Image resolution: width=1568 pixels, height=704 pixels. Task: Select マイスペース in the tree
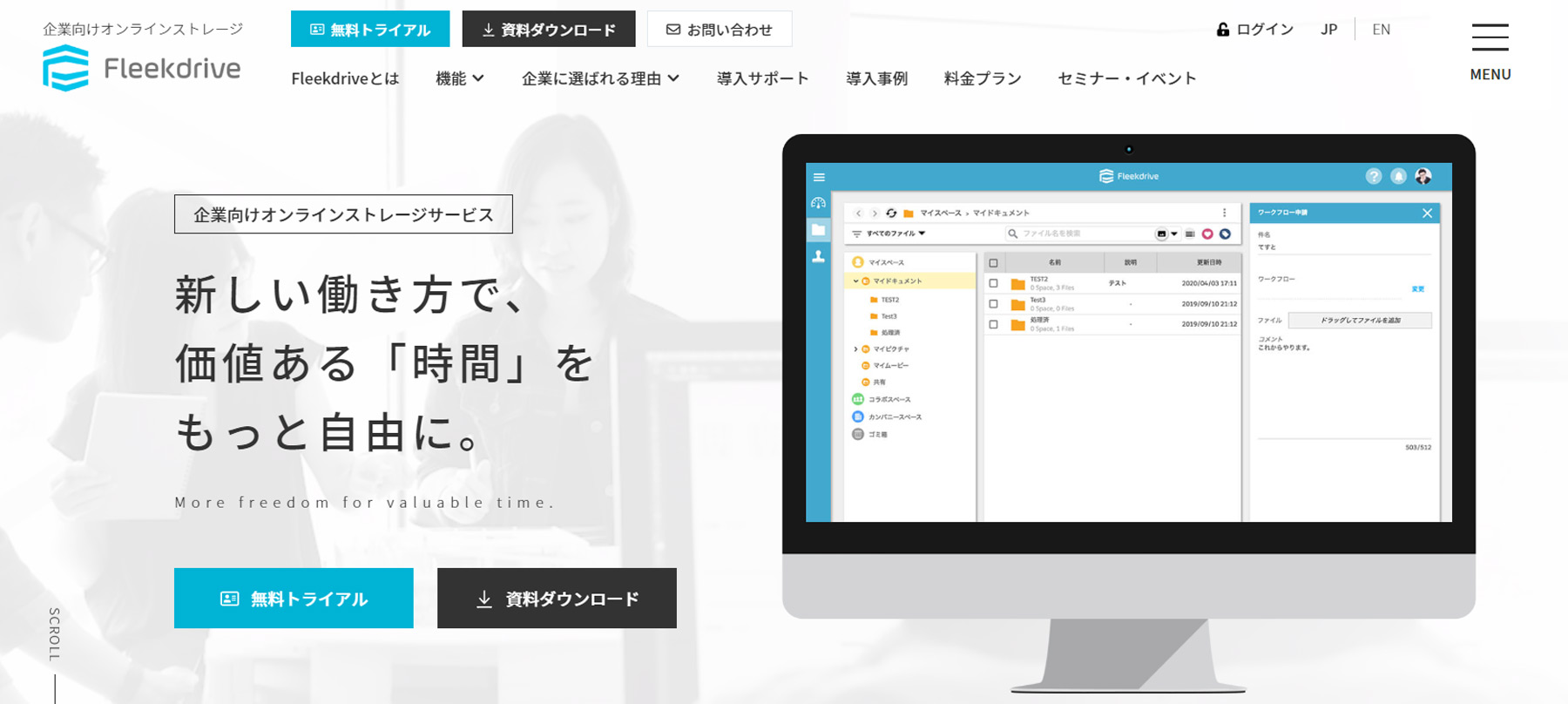tap(886, 262)
